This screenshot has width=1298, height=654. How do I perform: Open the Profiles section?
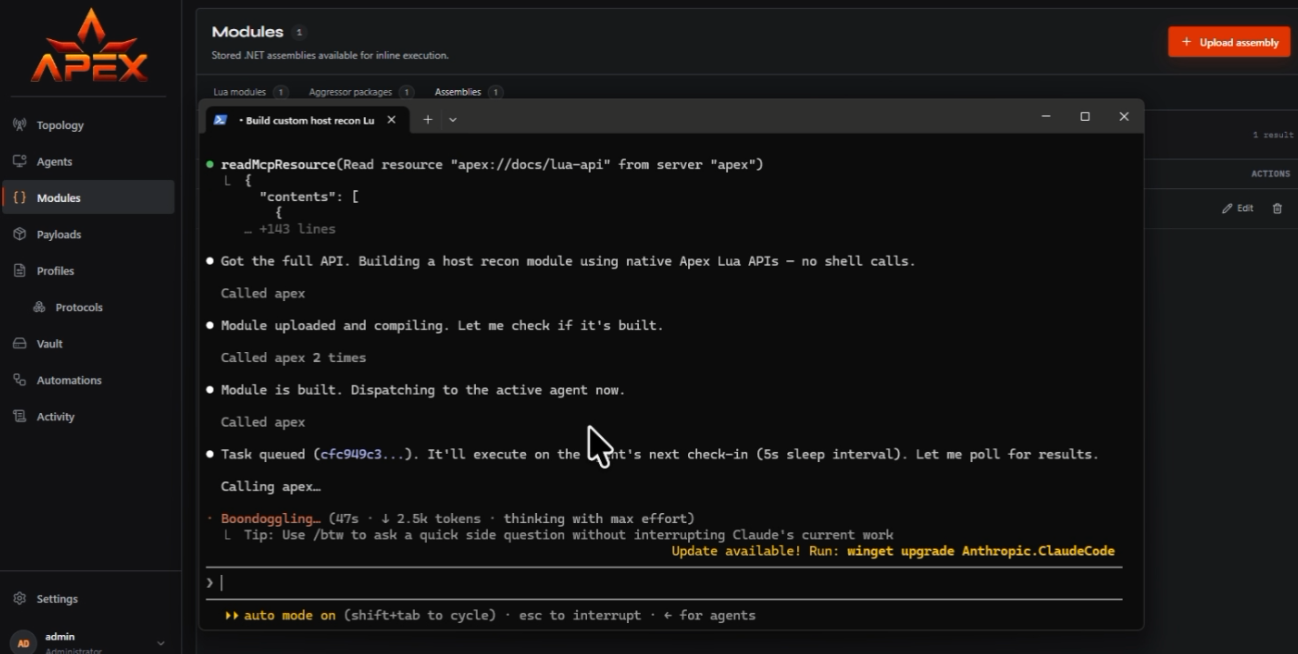click(x=55, y=271)
